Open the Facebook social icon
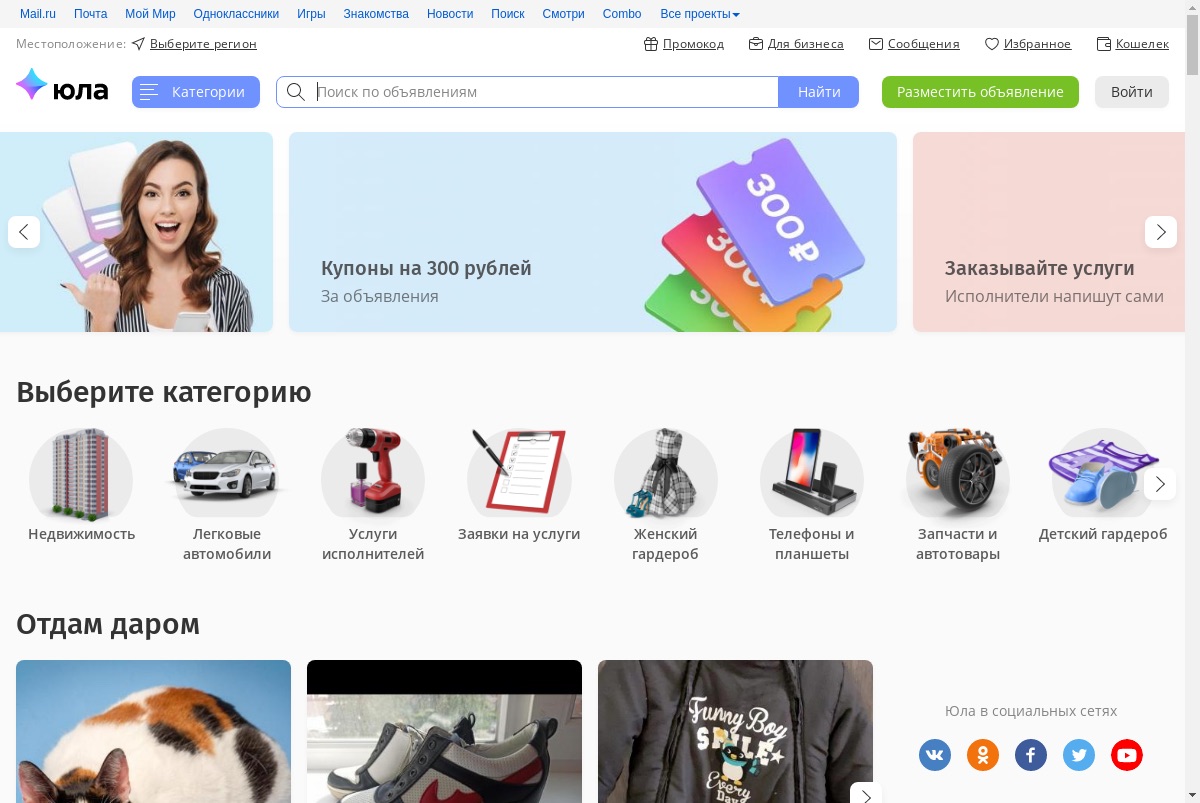The height and width of the screenshot is (803, 1200). pos(1031,755)
